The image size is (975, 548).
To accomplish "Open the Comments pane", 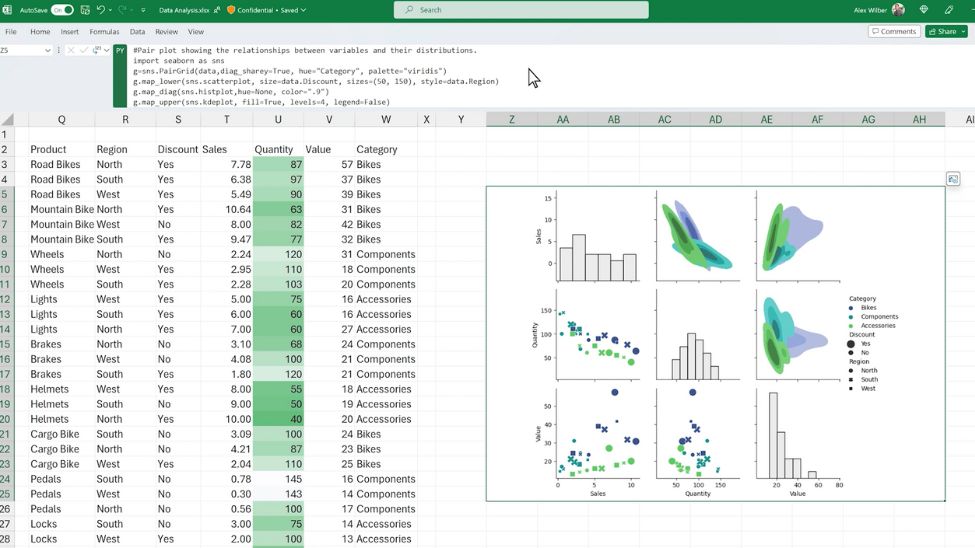I will click(893, 32).
